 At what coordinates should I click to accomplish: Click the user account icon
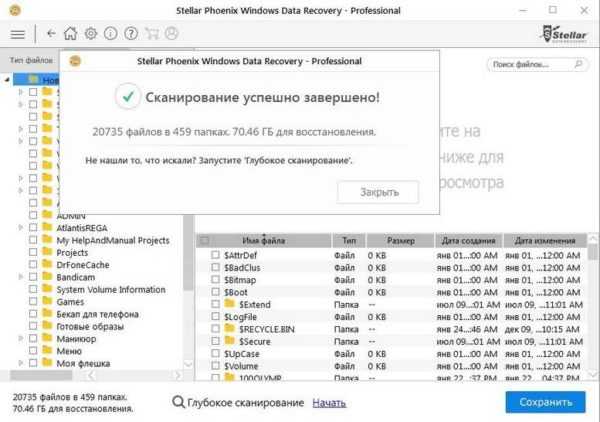click(171, 33)
